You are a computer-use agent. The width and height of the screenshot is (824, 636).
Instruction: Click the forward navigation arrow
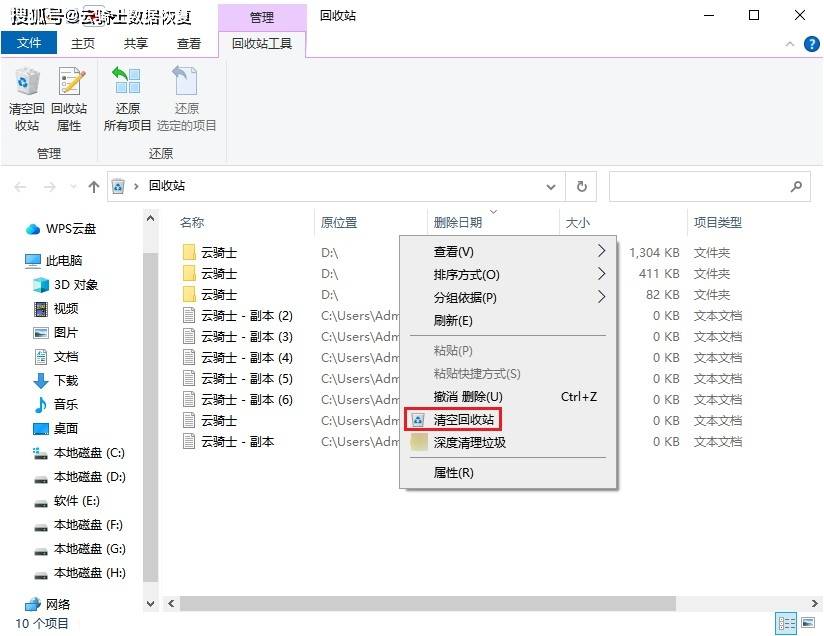[x=49, y=187]
